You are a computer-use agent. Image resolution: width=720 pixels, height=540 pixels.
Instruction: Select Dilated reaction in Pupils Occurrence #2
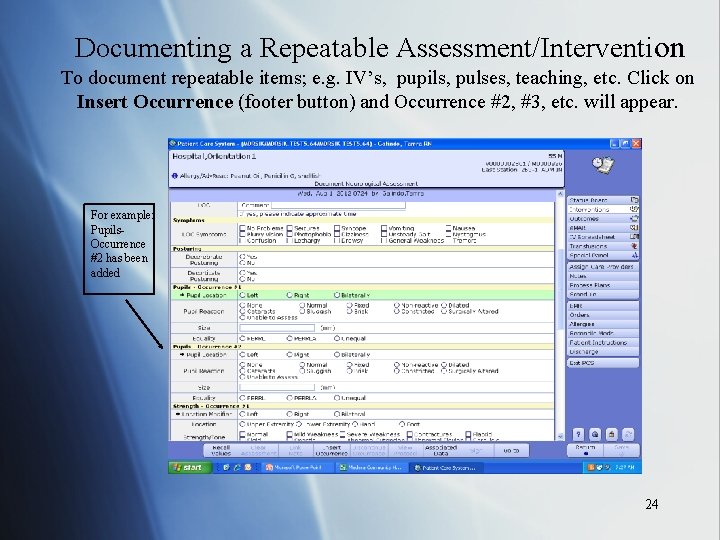(444, 365)
